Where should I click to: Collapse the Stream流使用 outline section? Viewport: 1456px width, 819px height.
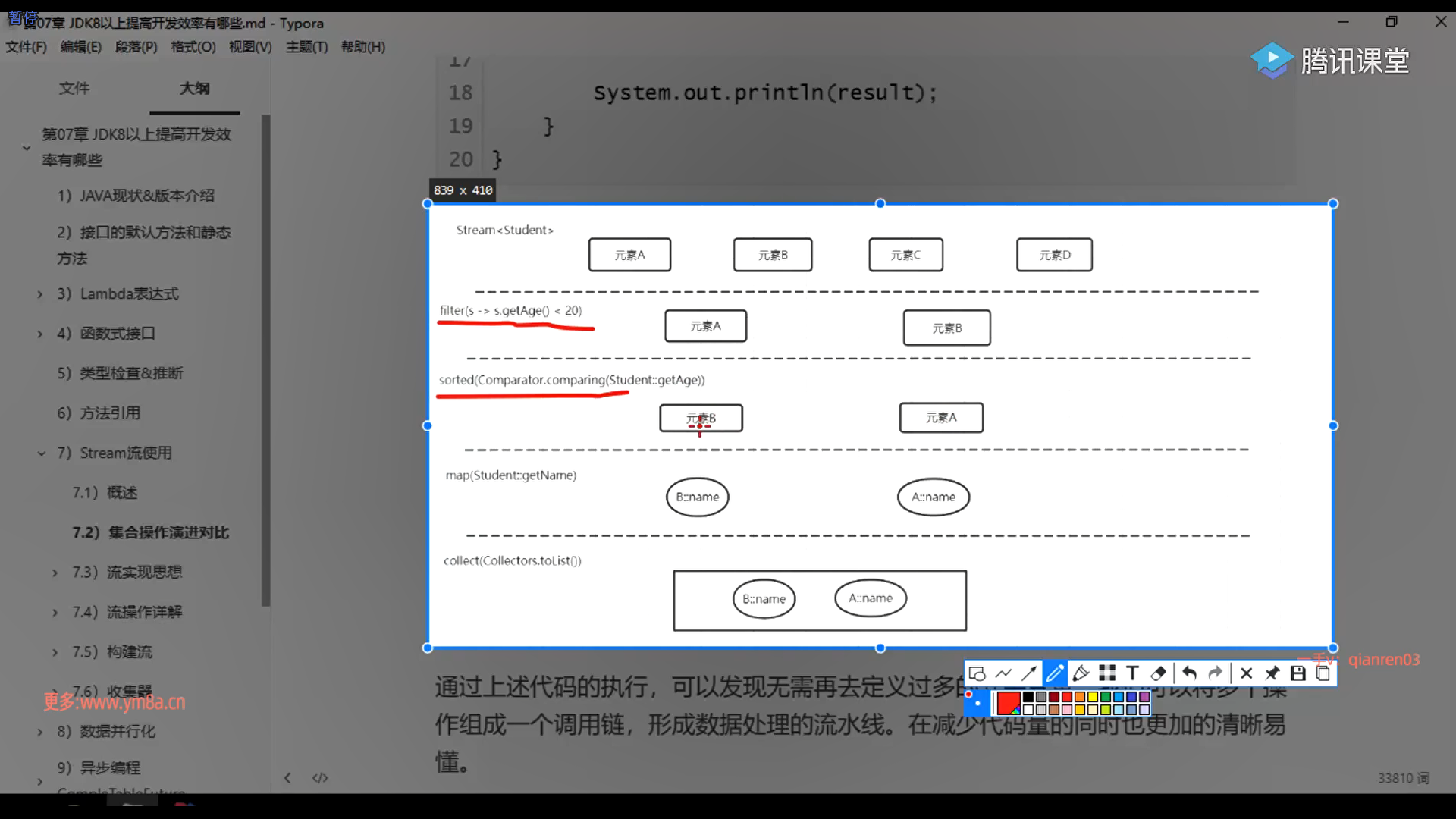pos(42,453)
